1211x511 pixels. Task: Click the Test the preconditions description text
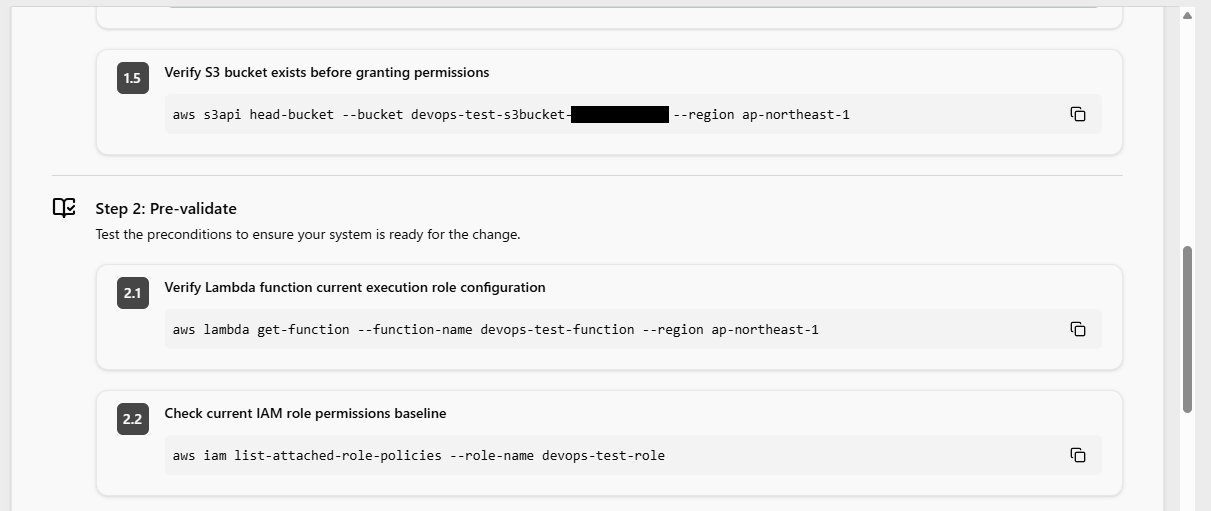(x=308, y=235)
